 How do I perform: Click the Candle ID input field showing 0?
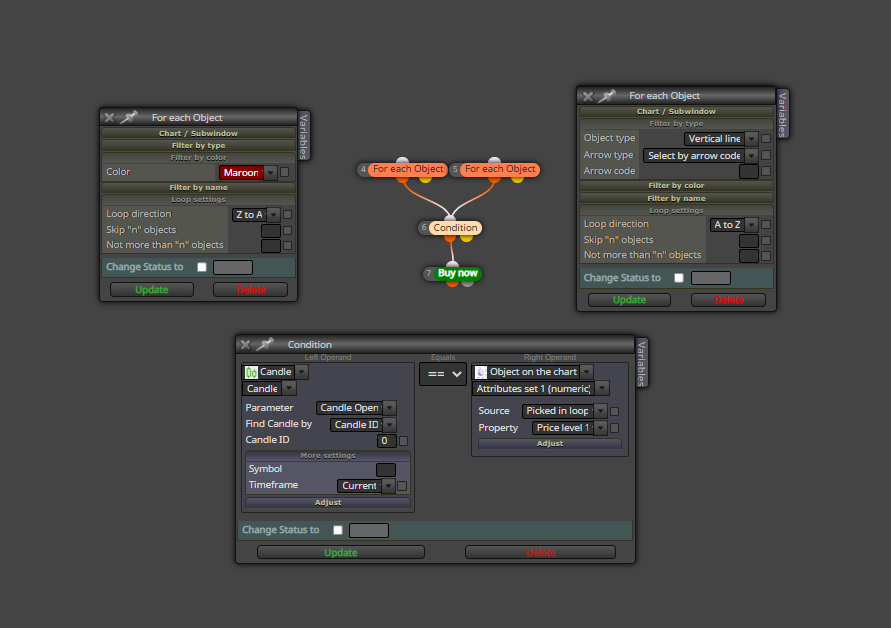[x=386, y=440]
